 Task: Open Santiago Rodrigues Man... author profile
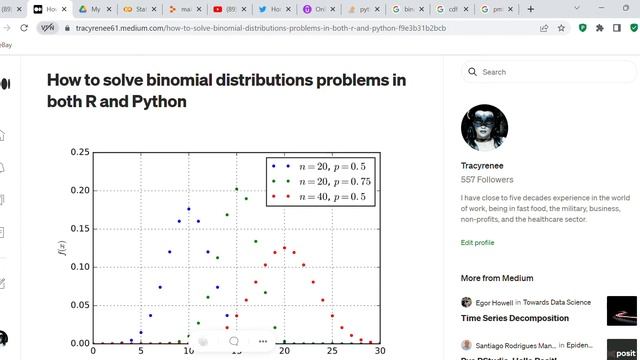pyautogui.click(x=516, y=345)
